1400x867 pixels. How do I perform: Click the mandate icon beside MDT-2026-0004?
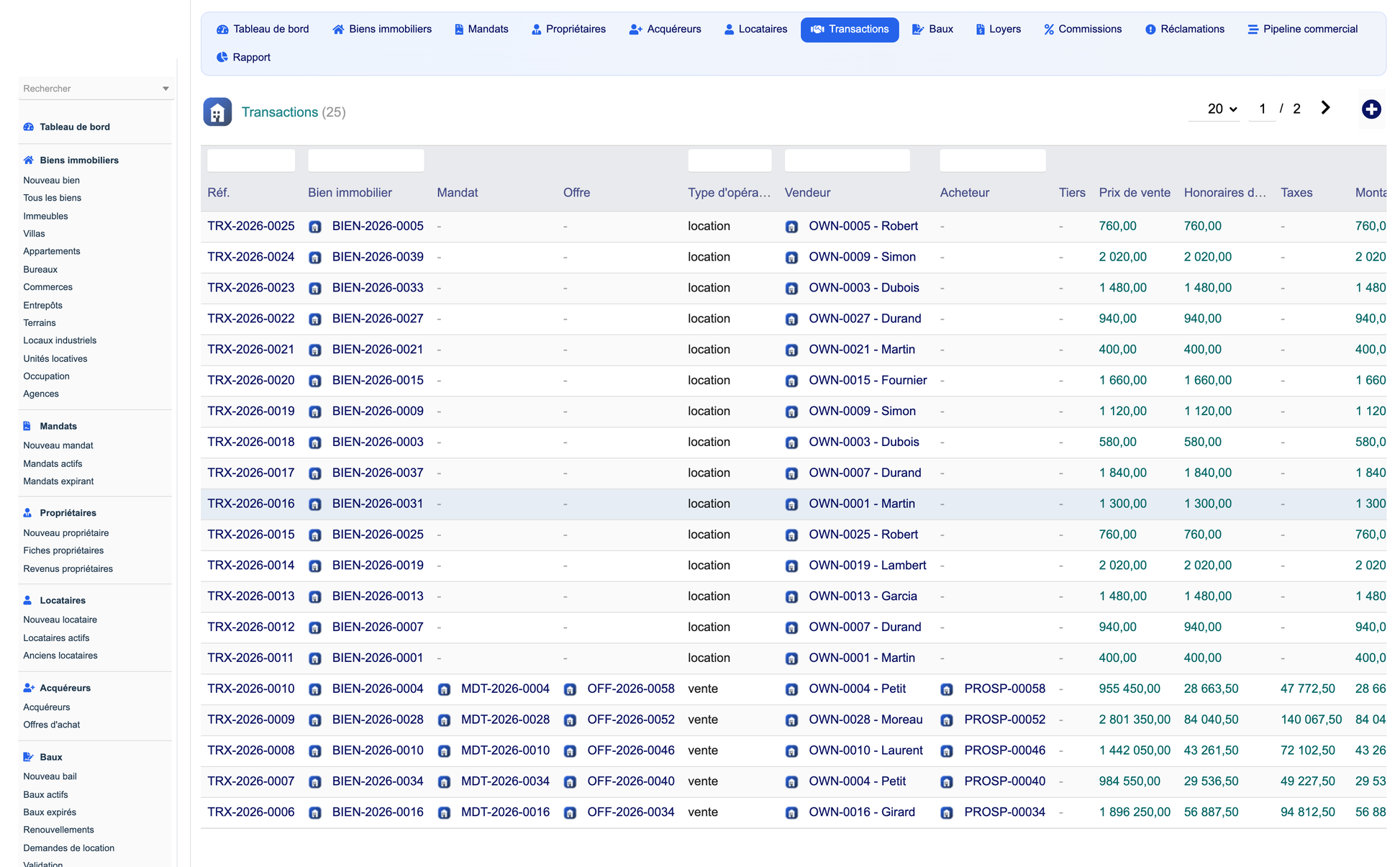tap(445, 689)
